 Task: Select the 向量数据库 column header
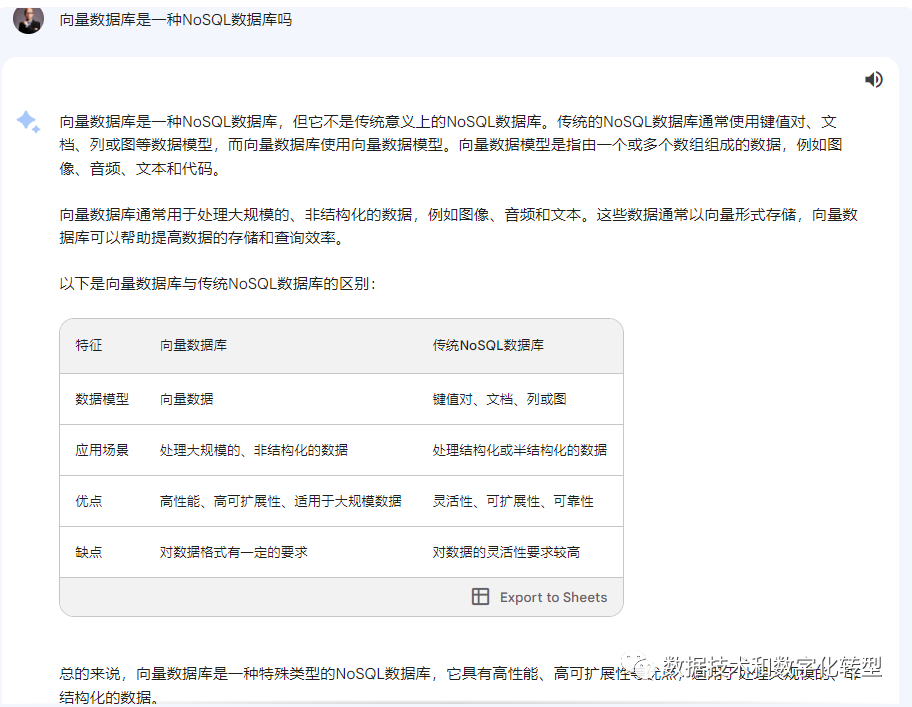point(193,345)
